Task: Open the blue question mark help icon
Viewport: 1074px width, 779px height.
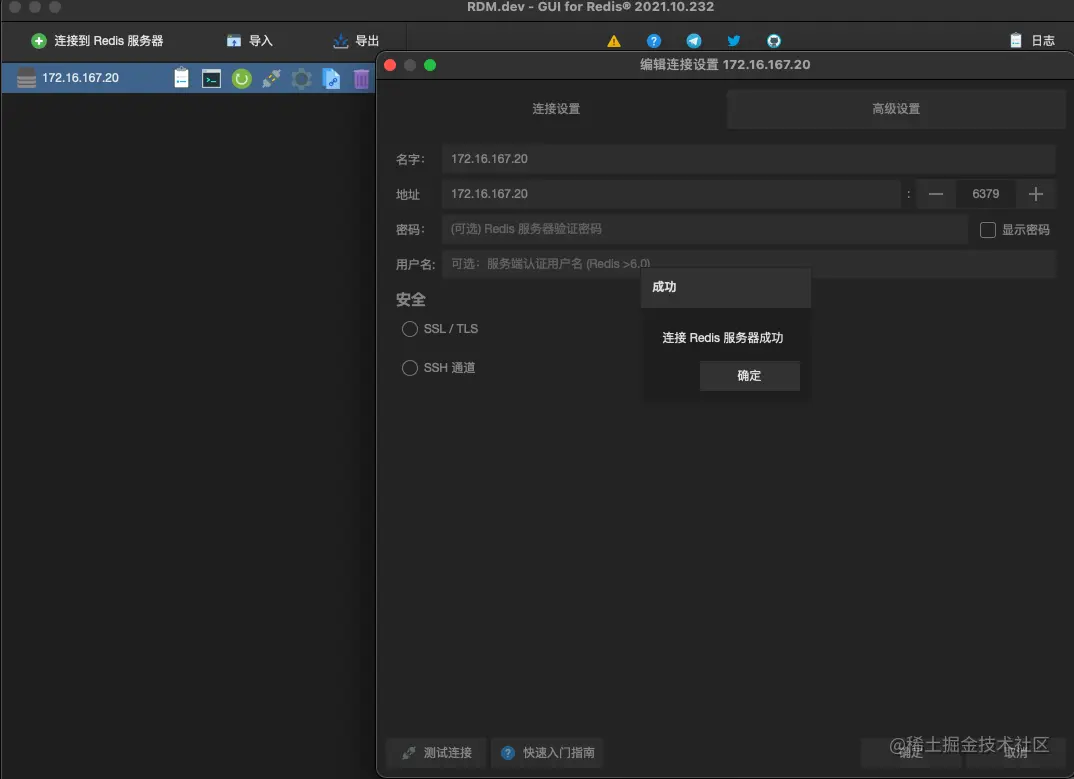Action: (654, 41)
